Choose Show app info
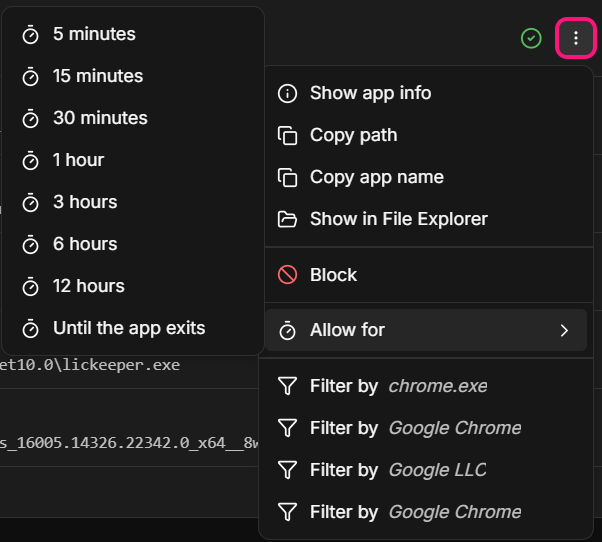Viewport: 602px width, 542px height. click(426, 93)
